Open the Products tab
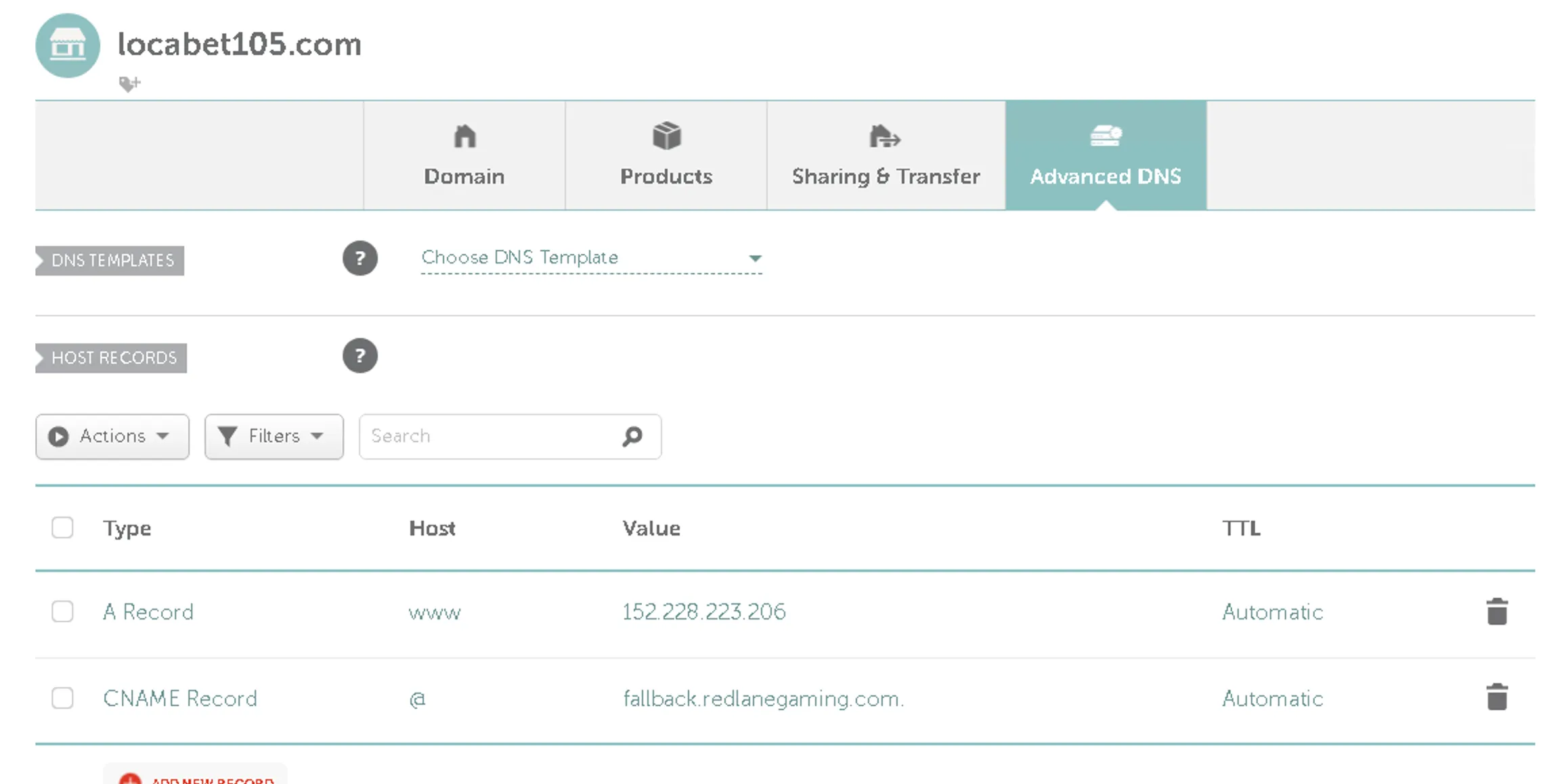 point(666,156)
